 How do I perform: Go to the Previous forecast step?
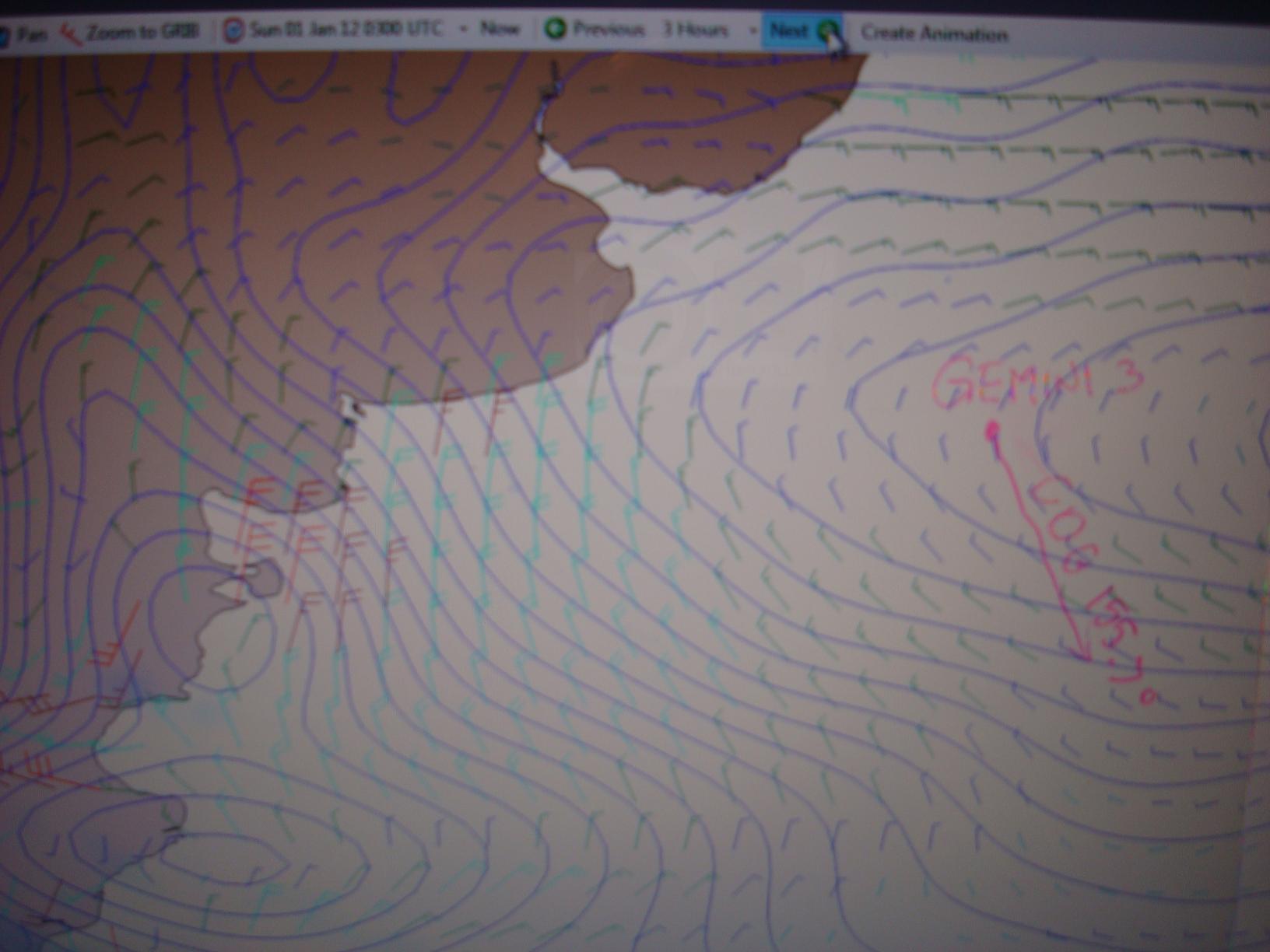pyautogui.click(x=609, y=30)
